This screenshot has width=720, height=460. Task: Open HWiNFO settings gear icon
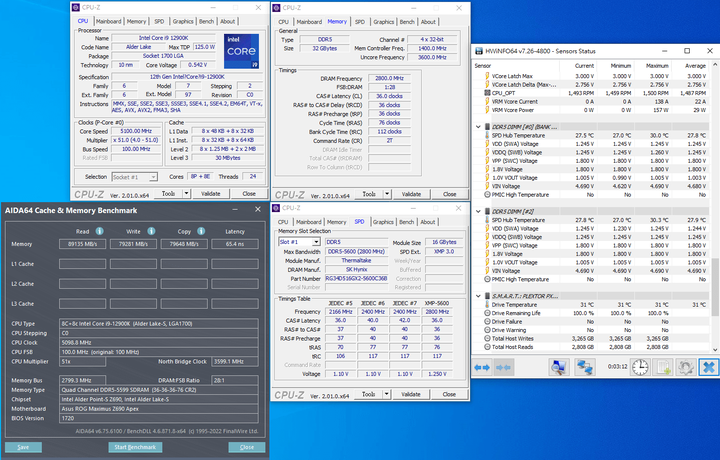point(686,367)
